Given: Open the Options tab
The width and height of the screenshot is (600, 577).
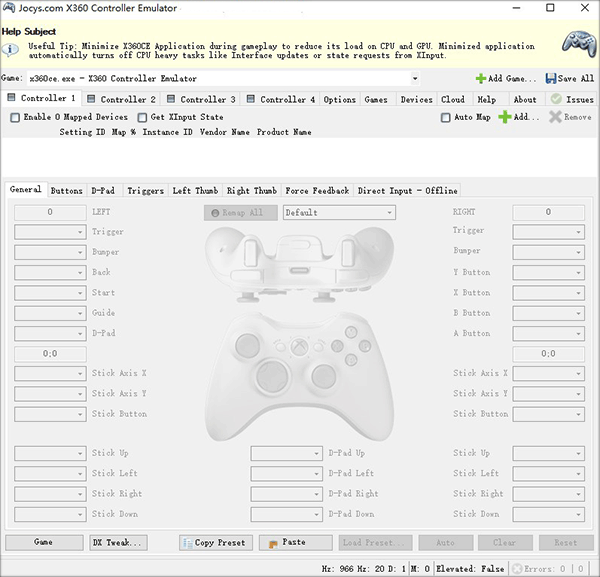Looking at the screenshot, I should (339, 99).
